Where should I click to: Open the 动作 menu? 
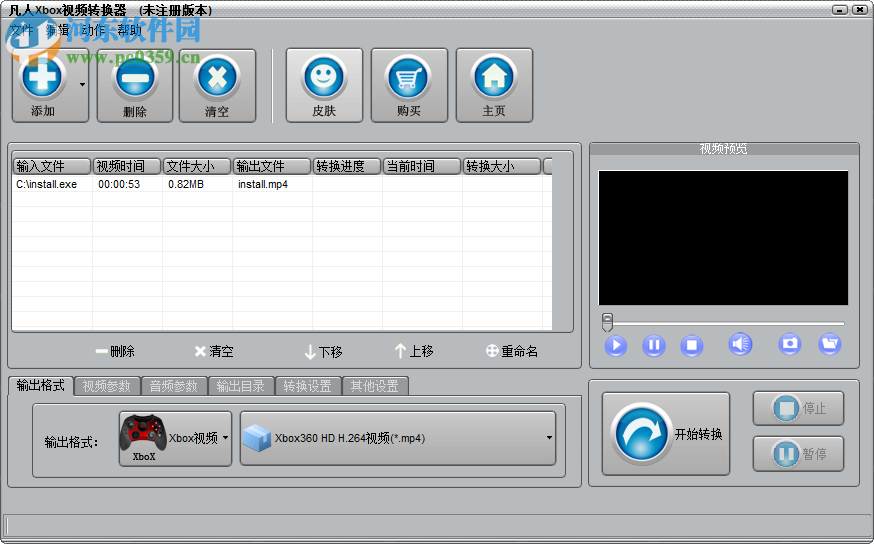[93, 30]
